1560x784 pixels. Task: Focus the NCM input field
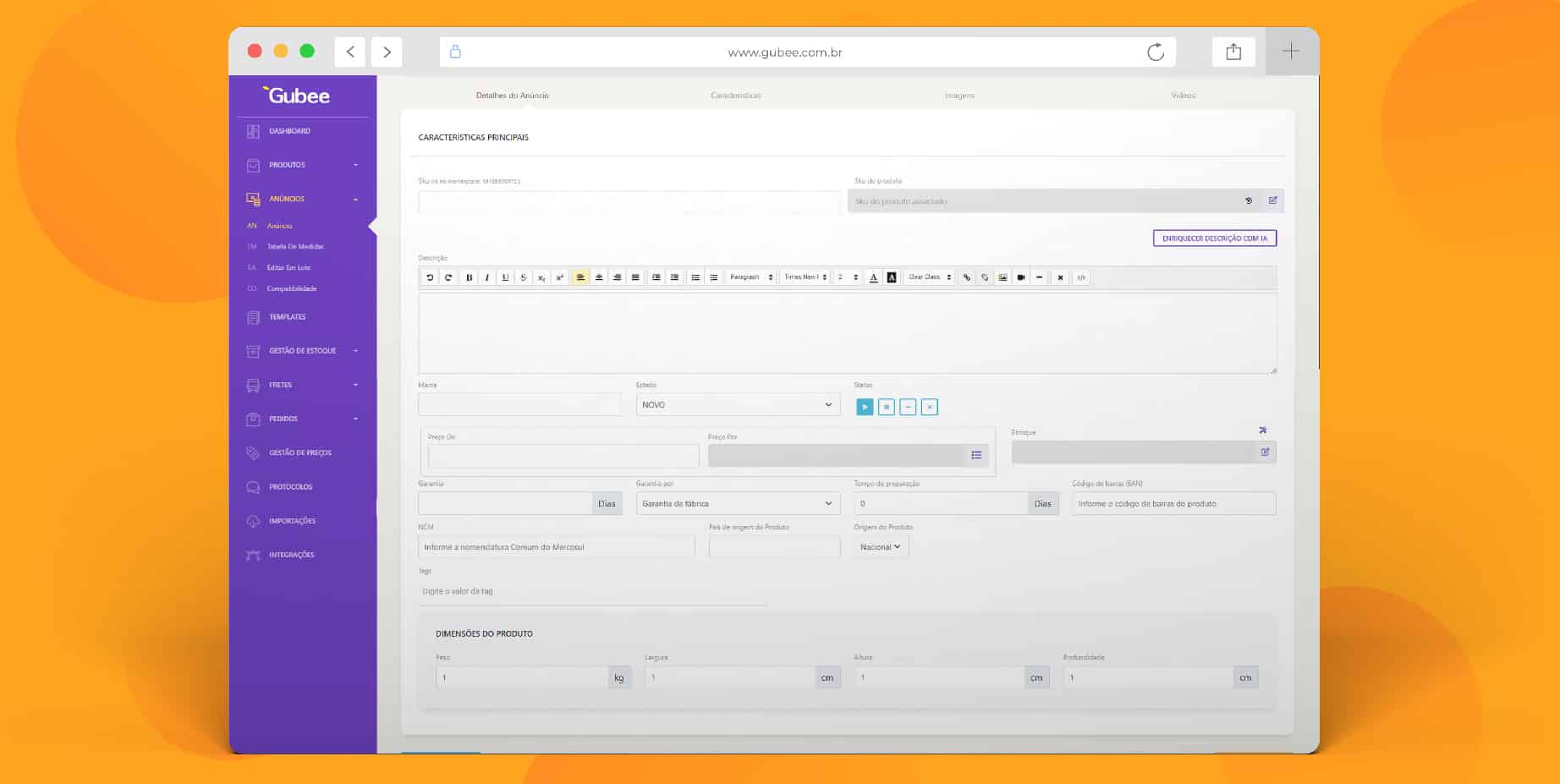click(x=557, y=547)
